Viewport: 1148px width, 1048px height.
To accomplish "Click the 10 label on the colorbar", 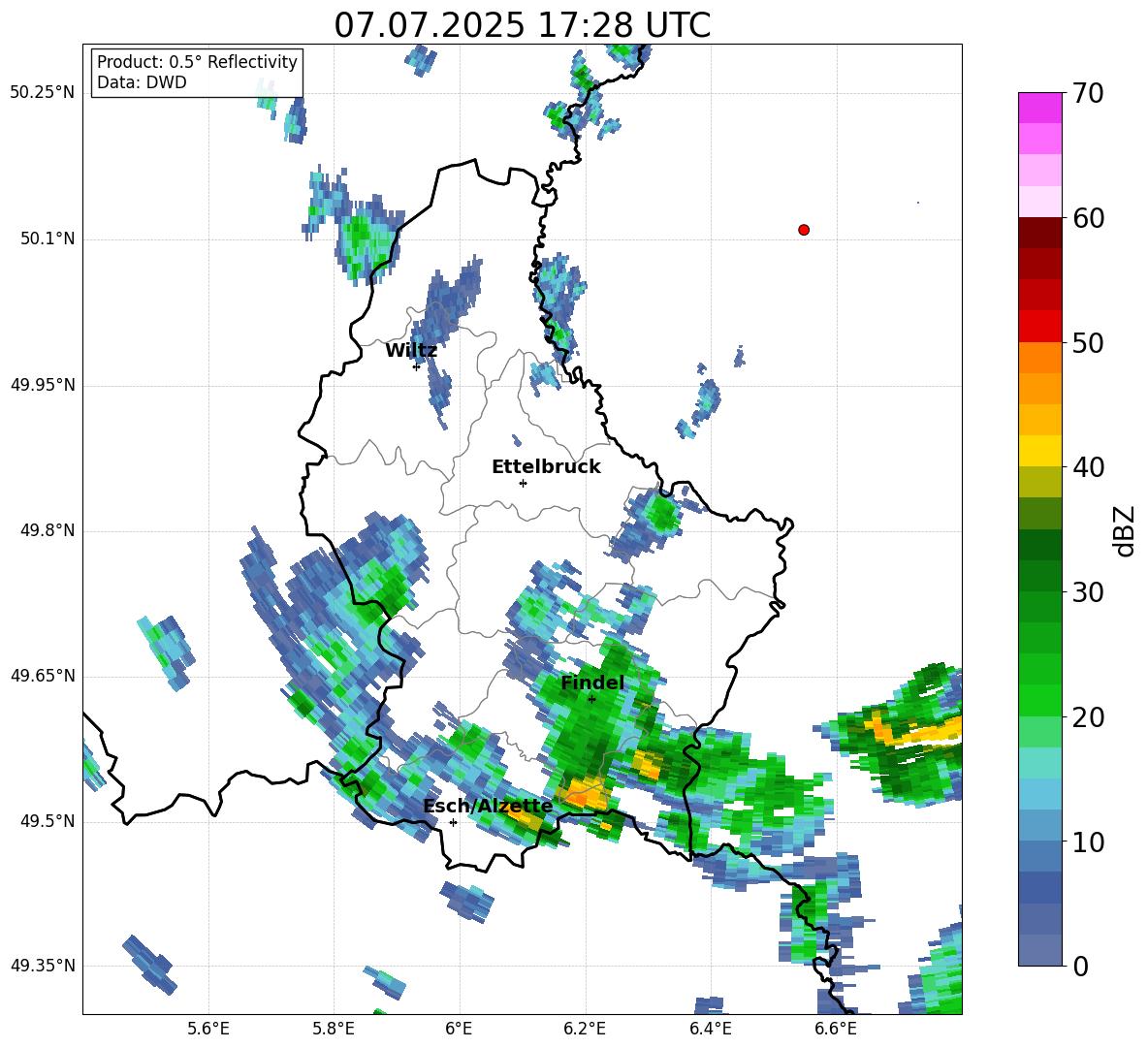I will point(1088,842).
